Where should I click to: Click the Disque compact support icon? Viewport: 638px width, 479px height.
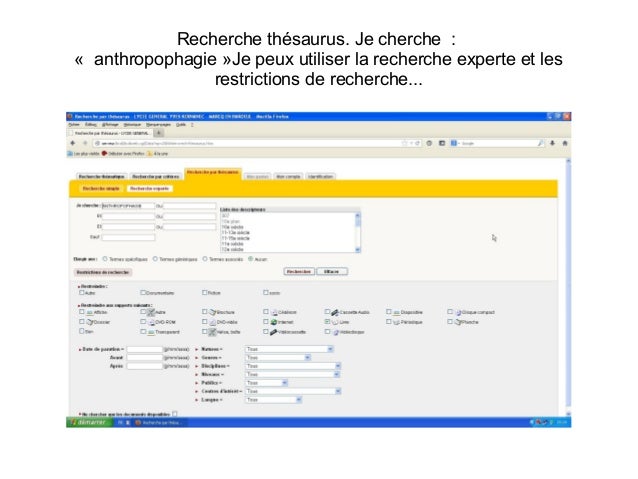(x=458, y=313)
